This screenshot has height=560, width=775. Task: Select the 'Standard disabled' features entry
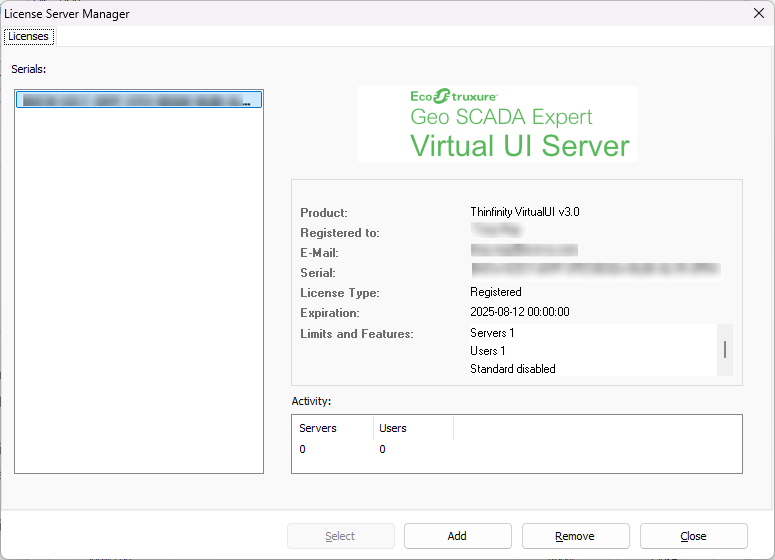pyautogui.click(x=512, y=369)
